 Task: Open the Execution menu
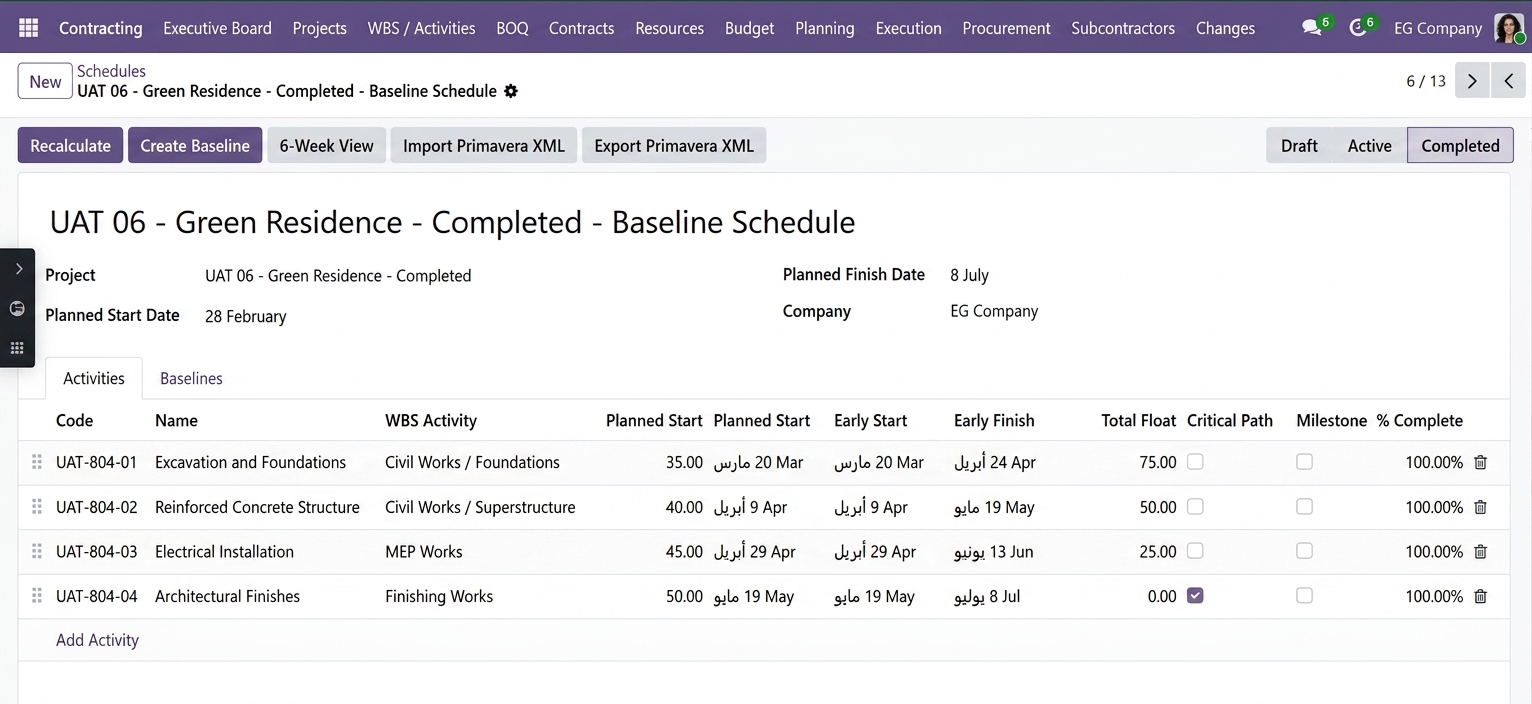[908, 28]
